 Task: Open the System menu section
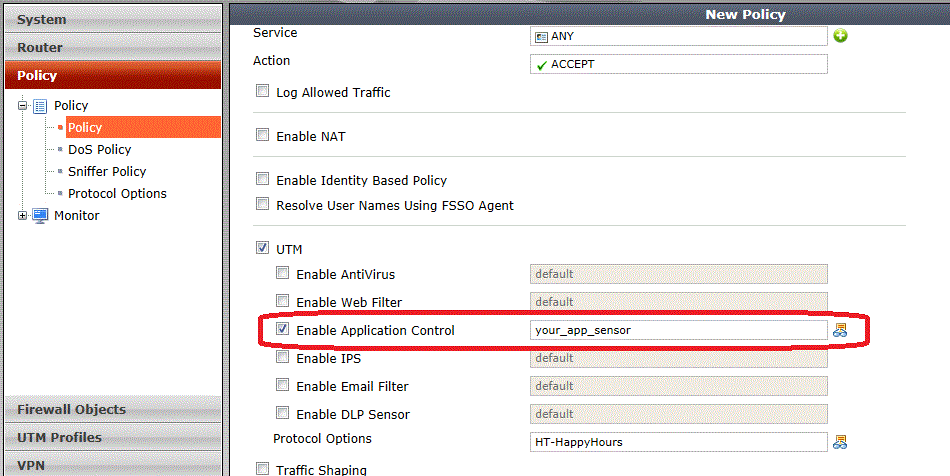[111, 19]
